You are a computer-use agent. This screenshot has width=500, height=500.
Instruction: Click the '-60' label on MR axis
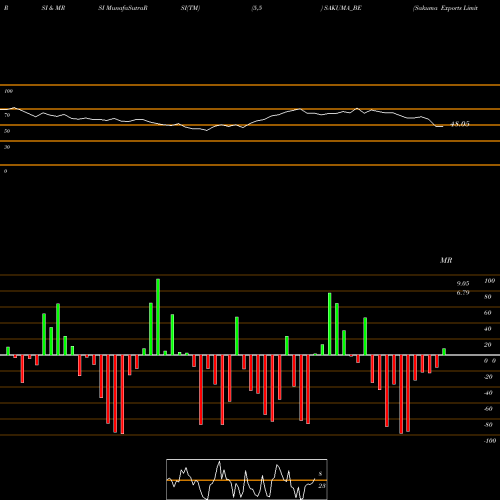point(488,409)
